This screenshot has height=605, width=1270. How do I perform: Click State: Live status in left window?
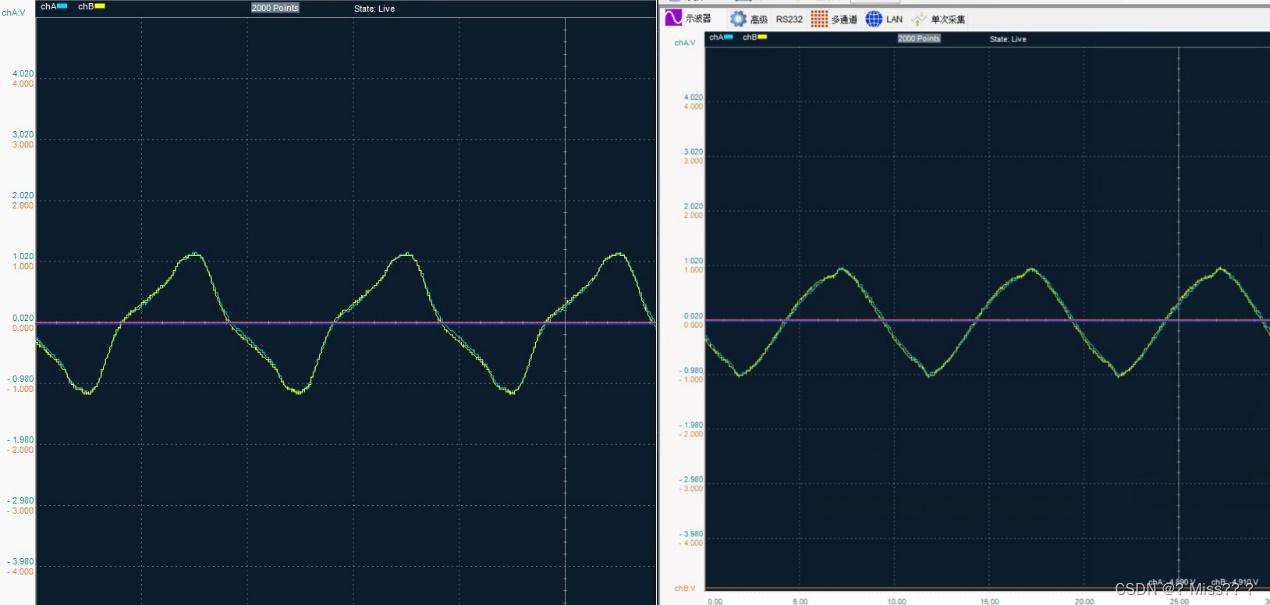click(x=375, y=9)
